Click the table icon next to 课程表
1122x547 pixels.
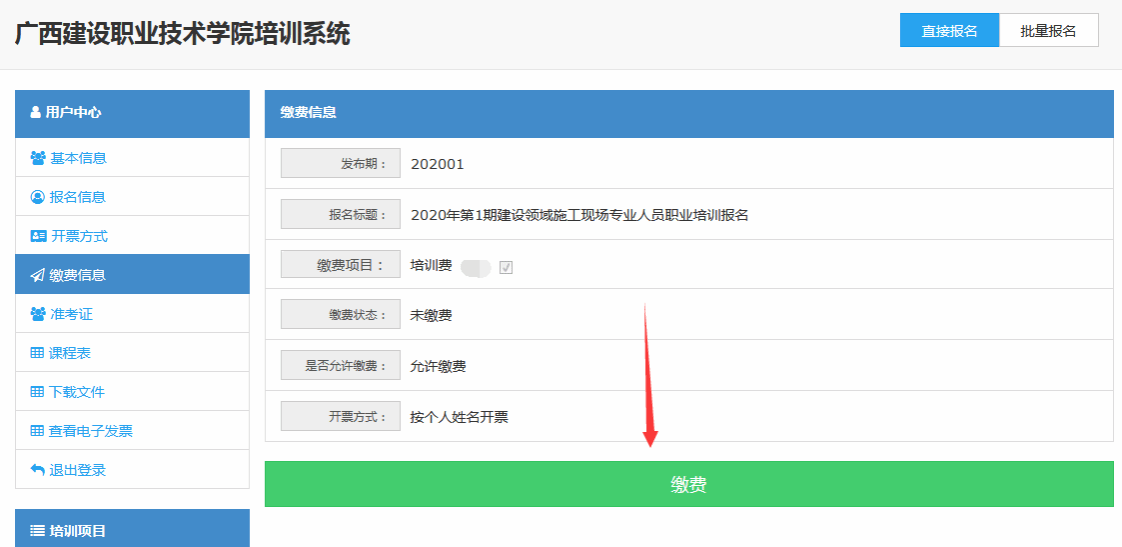[37, 353]
